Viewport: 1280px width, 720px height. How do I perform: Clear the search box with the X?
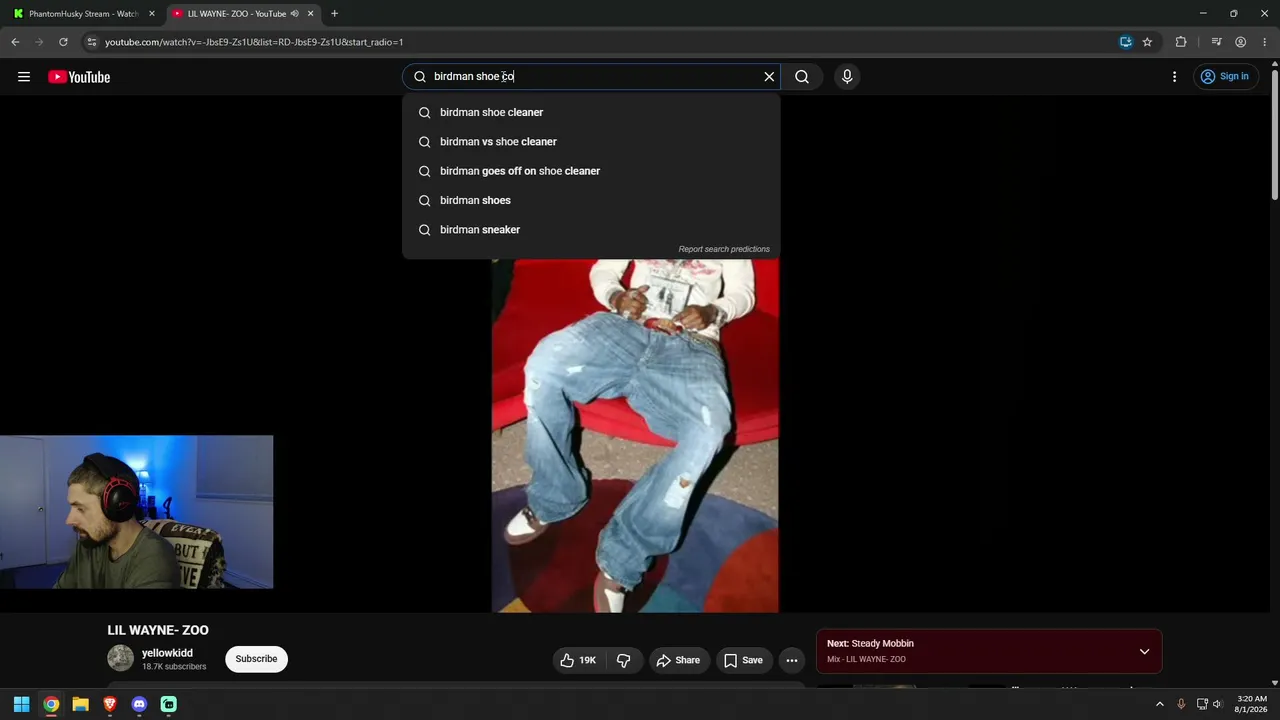coord(769,77)
